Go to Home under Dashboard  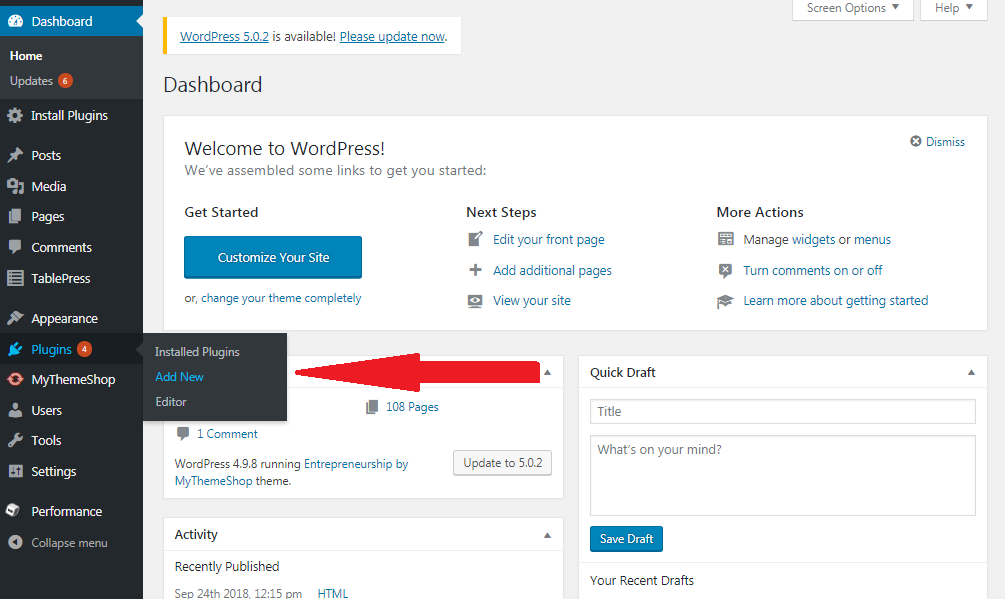pyautogui.click(x=26, y=56)
